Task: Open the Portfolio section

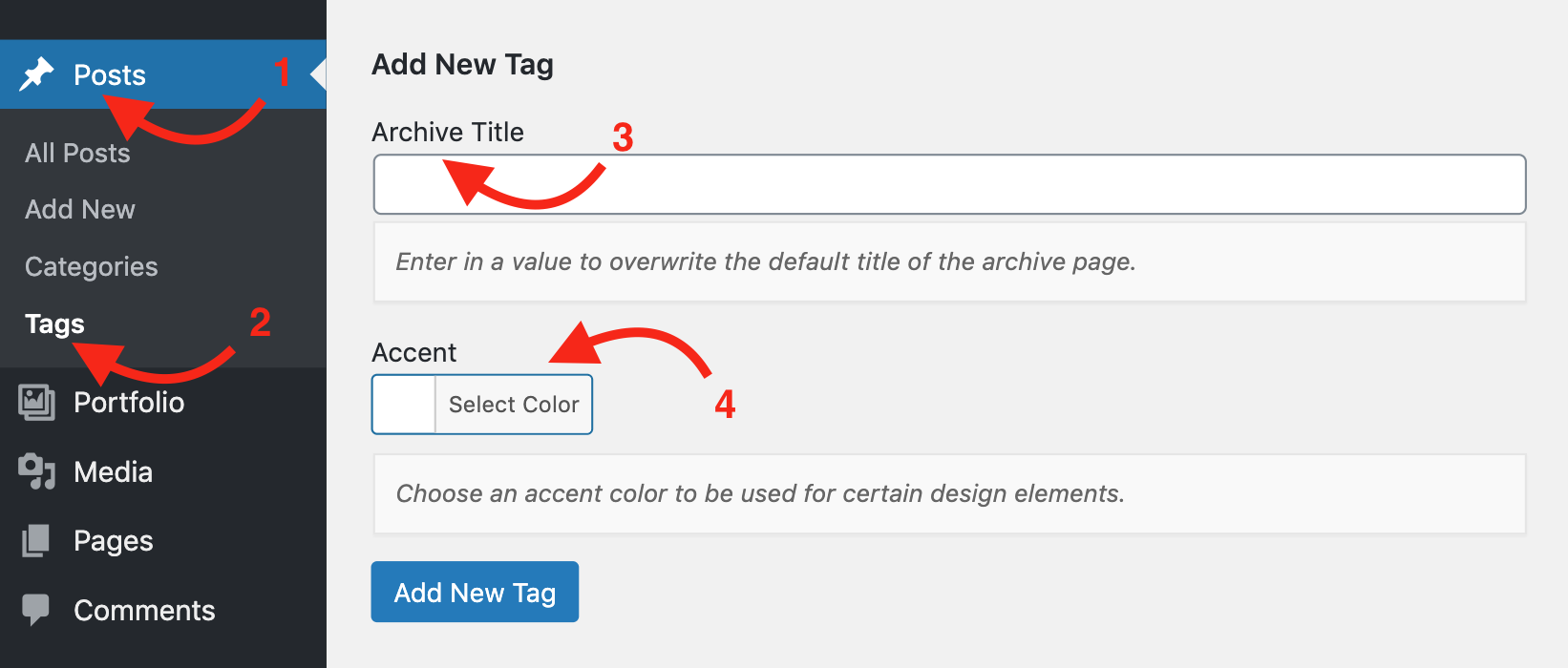Action: point(129,402)
